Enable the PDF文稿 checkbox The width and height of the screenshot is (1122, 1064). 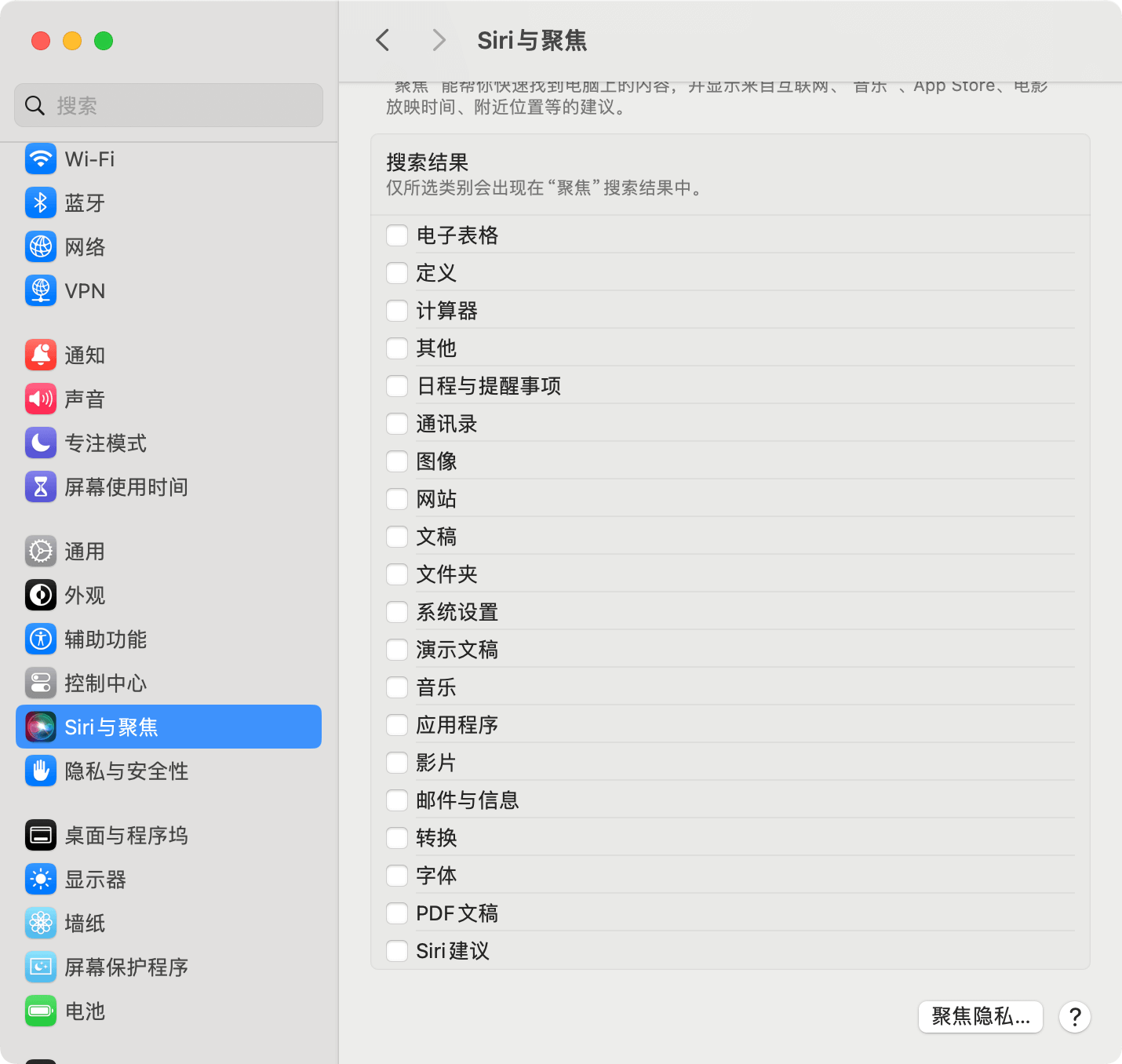point(397,913)
